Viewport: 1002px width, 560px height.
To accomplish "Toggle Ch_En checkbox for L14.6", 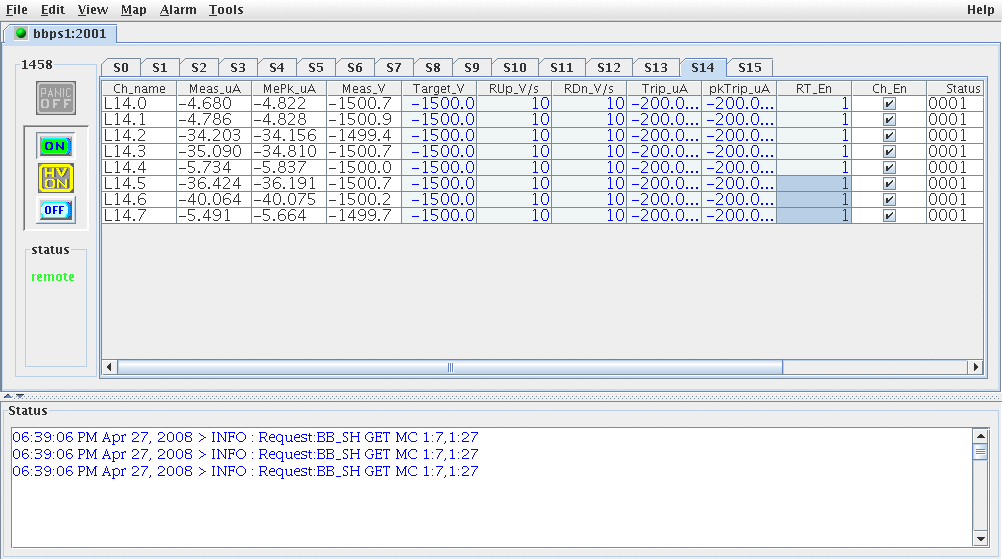I will pyautogui.click(x=889, y=199).
